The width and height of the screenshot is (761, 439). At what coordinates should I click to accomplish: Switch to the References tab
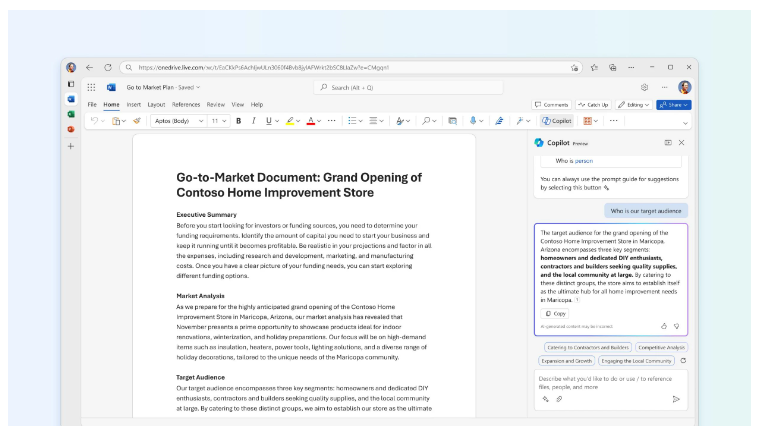coord(186,105)
